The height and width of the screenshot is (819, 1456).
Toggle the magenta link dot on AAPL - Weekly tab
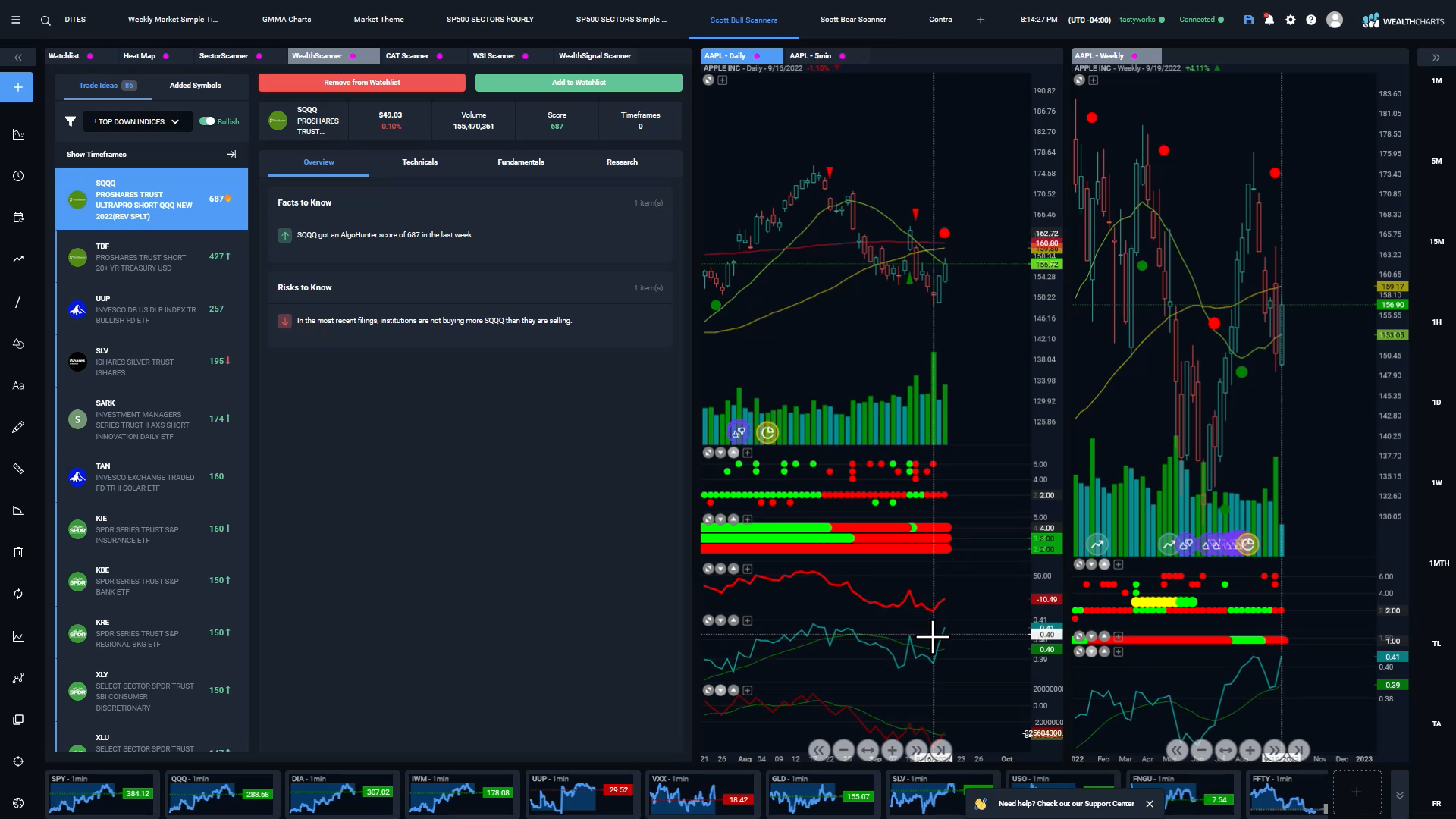(x=1134, y=56)
